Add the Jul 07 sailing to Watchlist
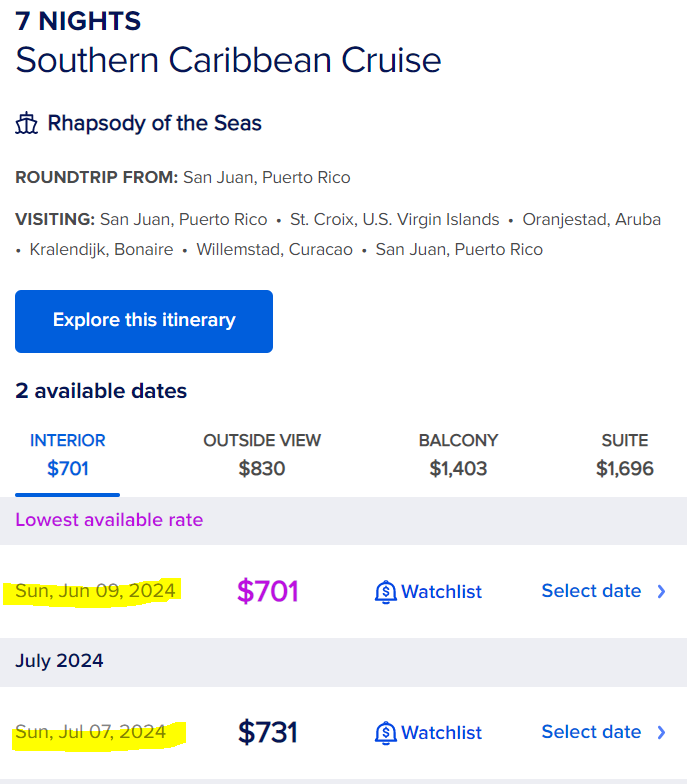Screen dimensions: 687x784 [428, 733]
